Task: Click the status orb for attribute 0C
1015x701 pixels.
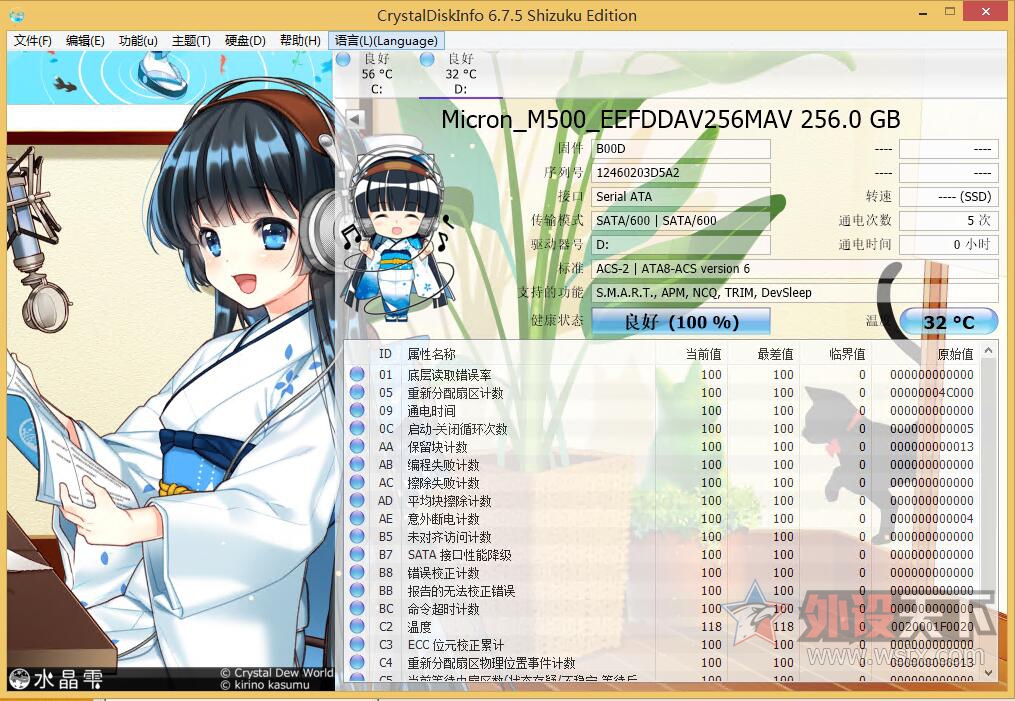Action: (357, 428)
